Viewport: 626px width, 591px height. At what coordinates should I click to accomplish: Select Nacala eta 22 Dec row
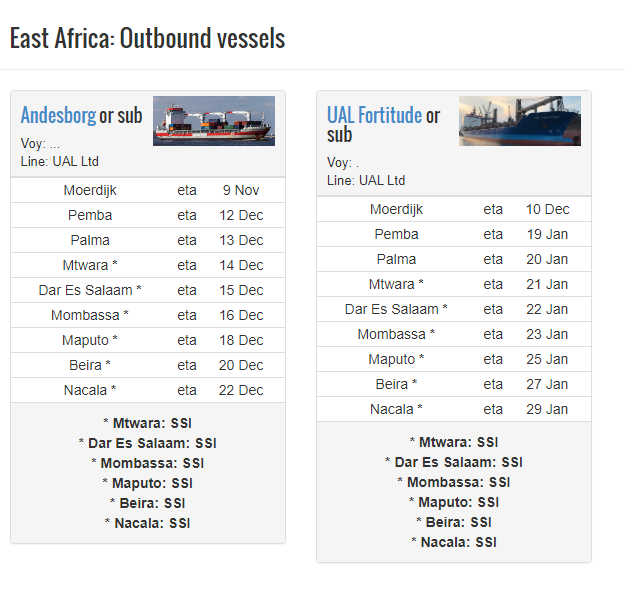pos(148,390)
